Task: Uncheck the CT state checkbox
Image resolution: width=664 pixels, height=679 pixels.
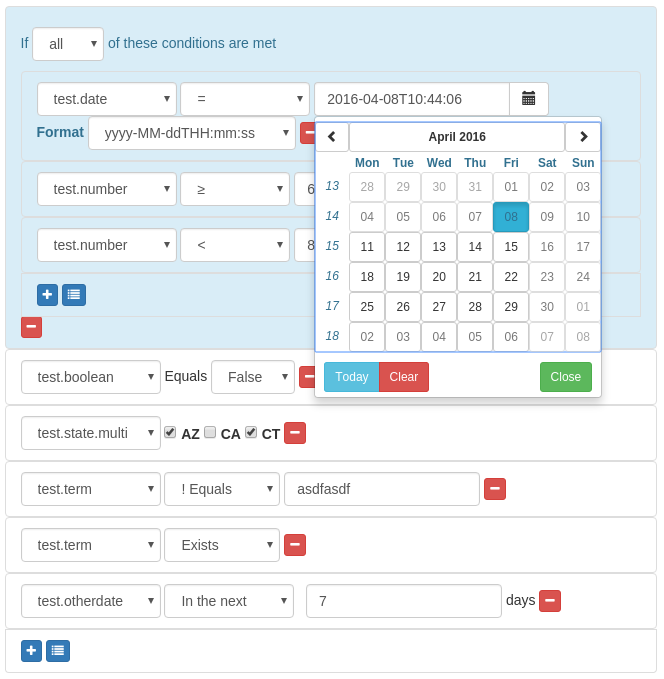Action: coord(251,432)
